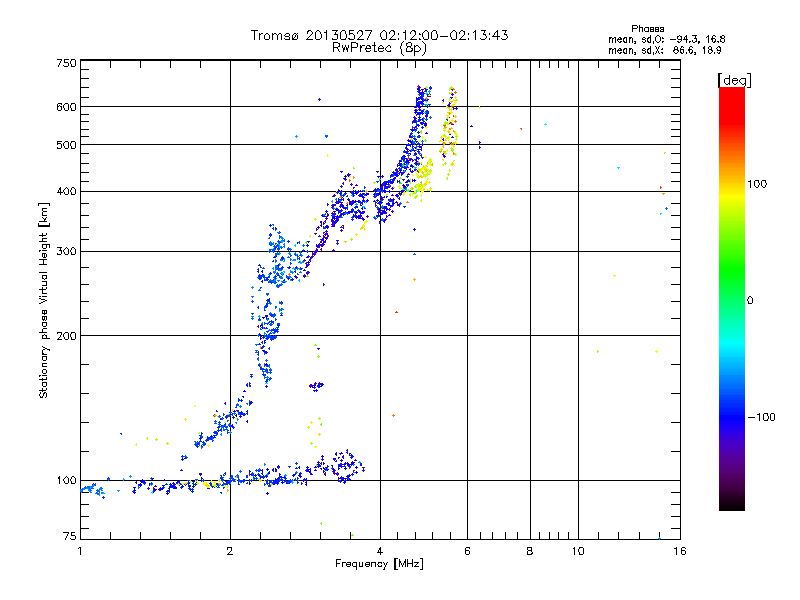Click the y-axis tick label '400'
This screenshot has width=800, height=600.
click(67, 191)
